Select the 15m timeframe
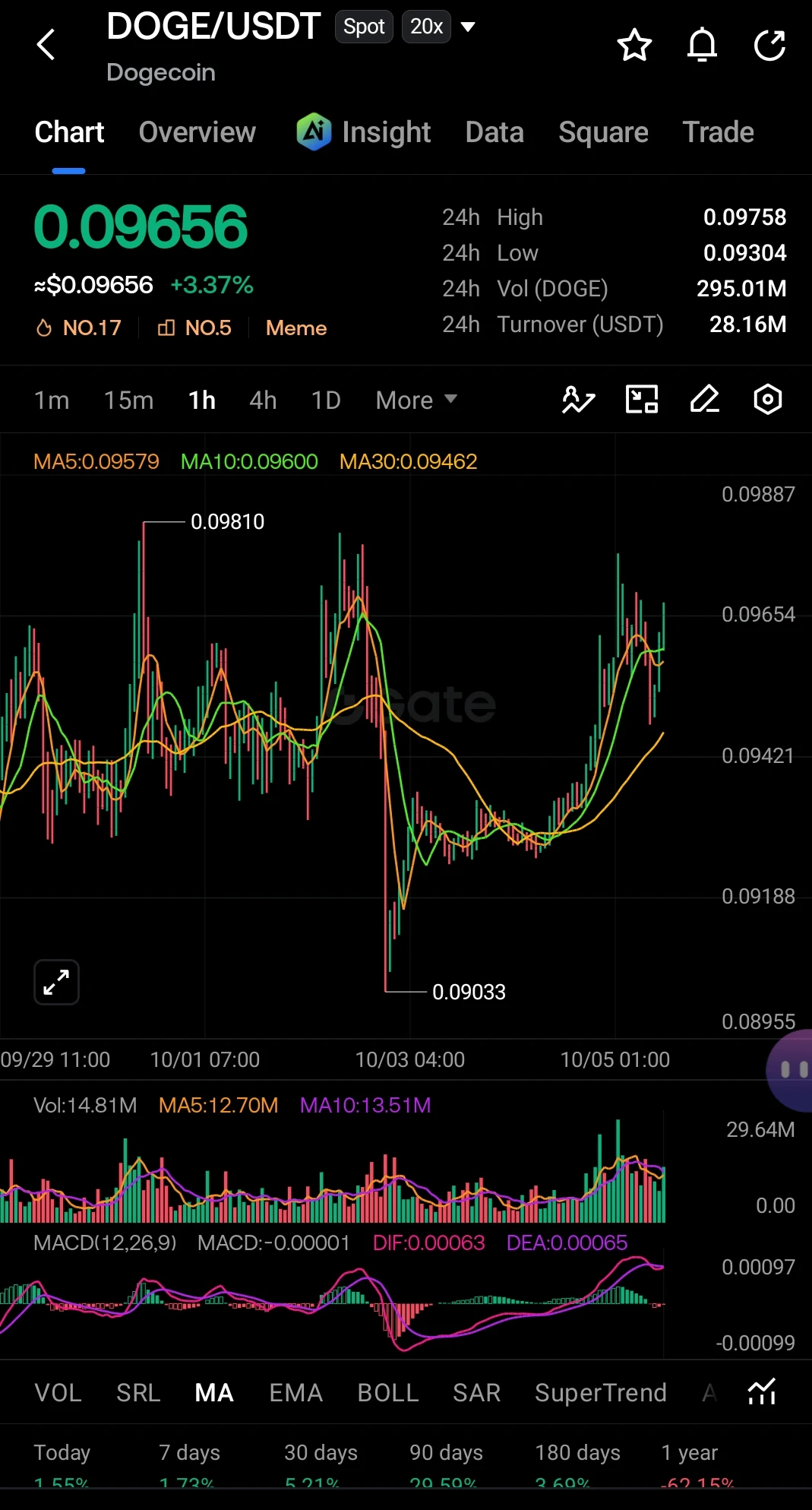812x1510 pixels. [128, 400]
